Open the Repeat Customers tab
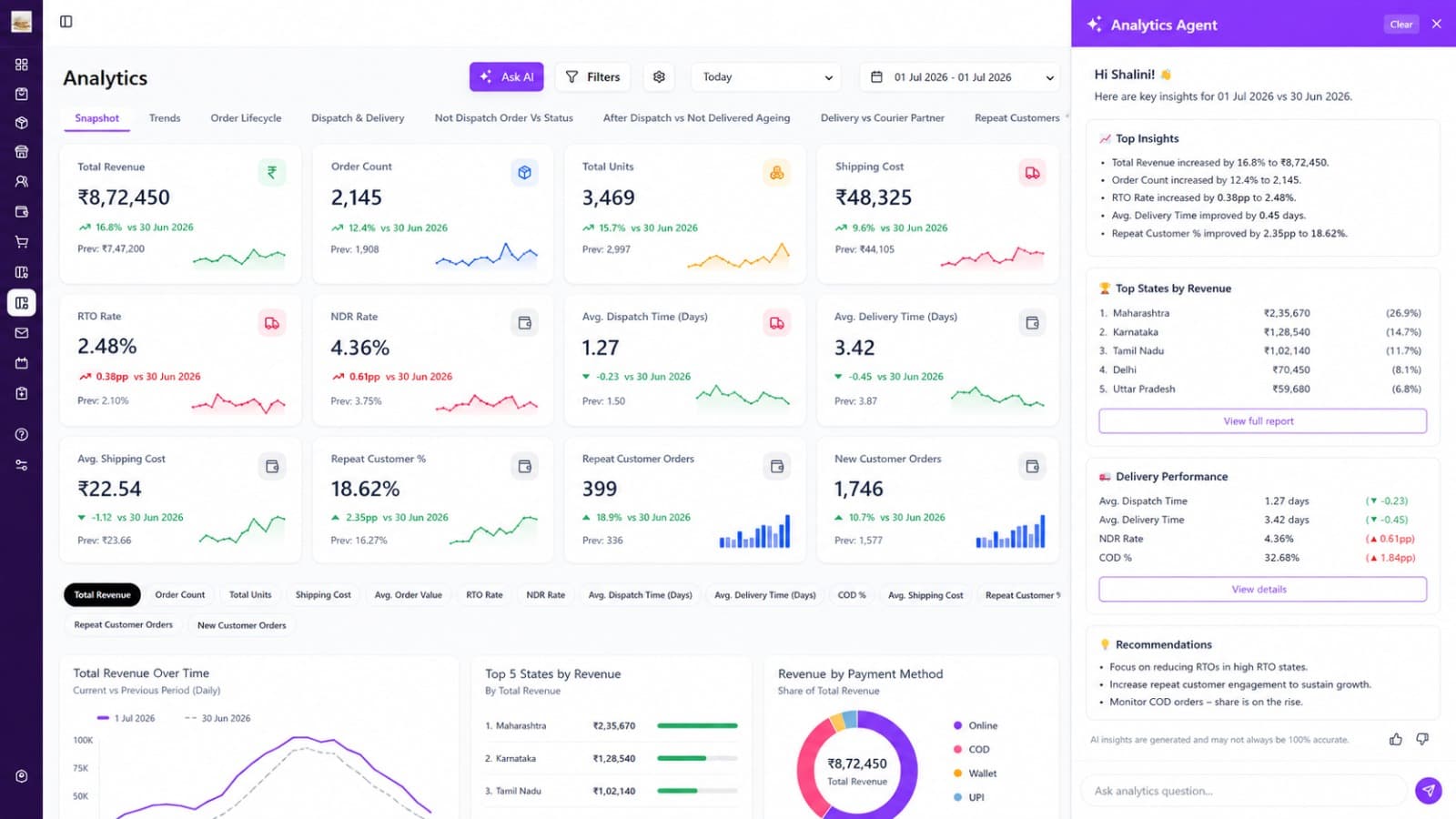This screenshot has width=1456, height=819. pos(1016,118)
